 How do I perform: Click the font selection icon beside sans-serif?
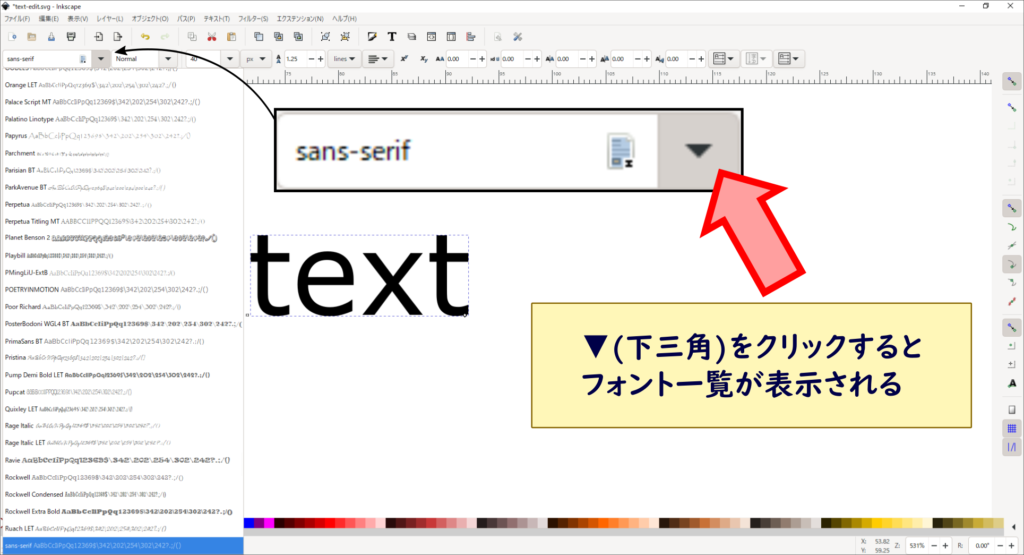(83, 59)
